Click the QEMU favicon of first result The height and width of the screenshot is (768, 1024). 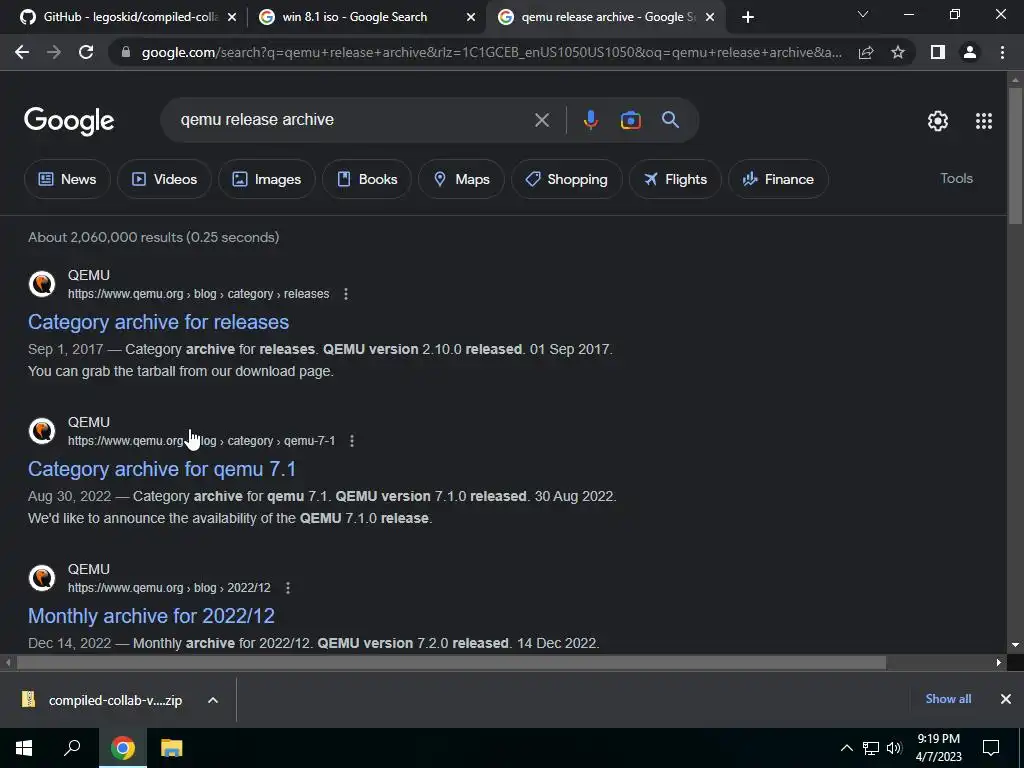[42, 284]
